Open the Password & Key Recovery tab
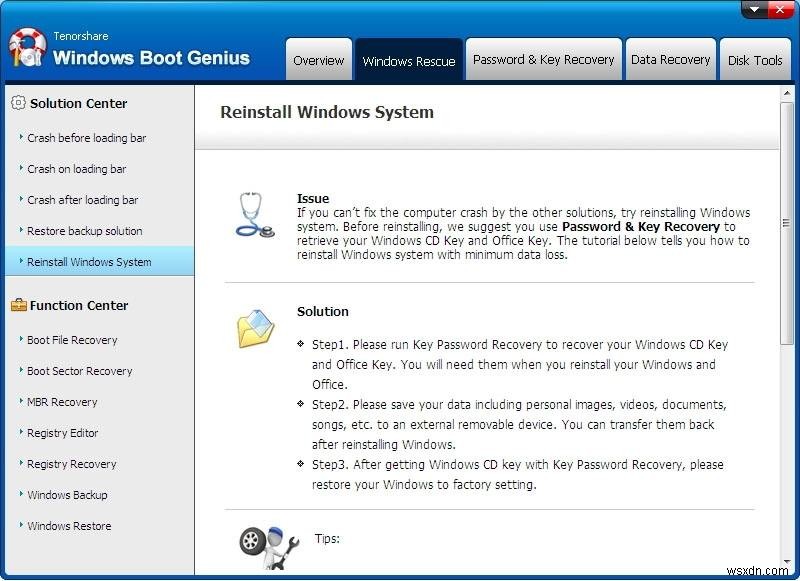Image resolution: width=800 pixels, height=581 pixels. pos(545,60)
